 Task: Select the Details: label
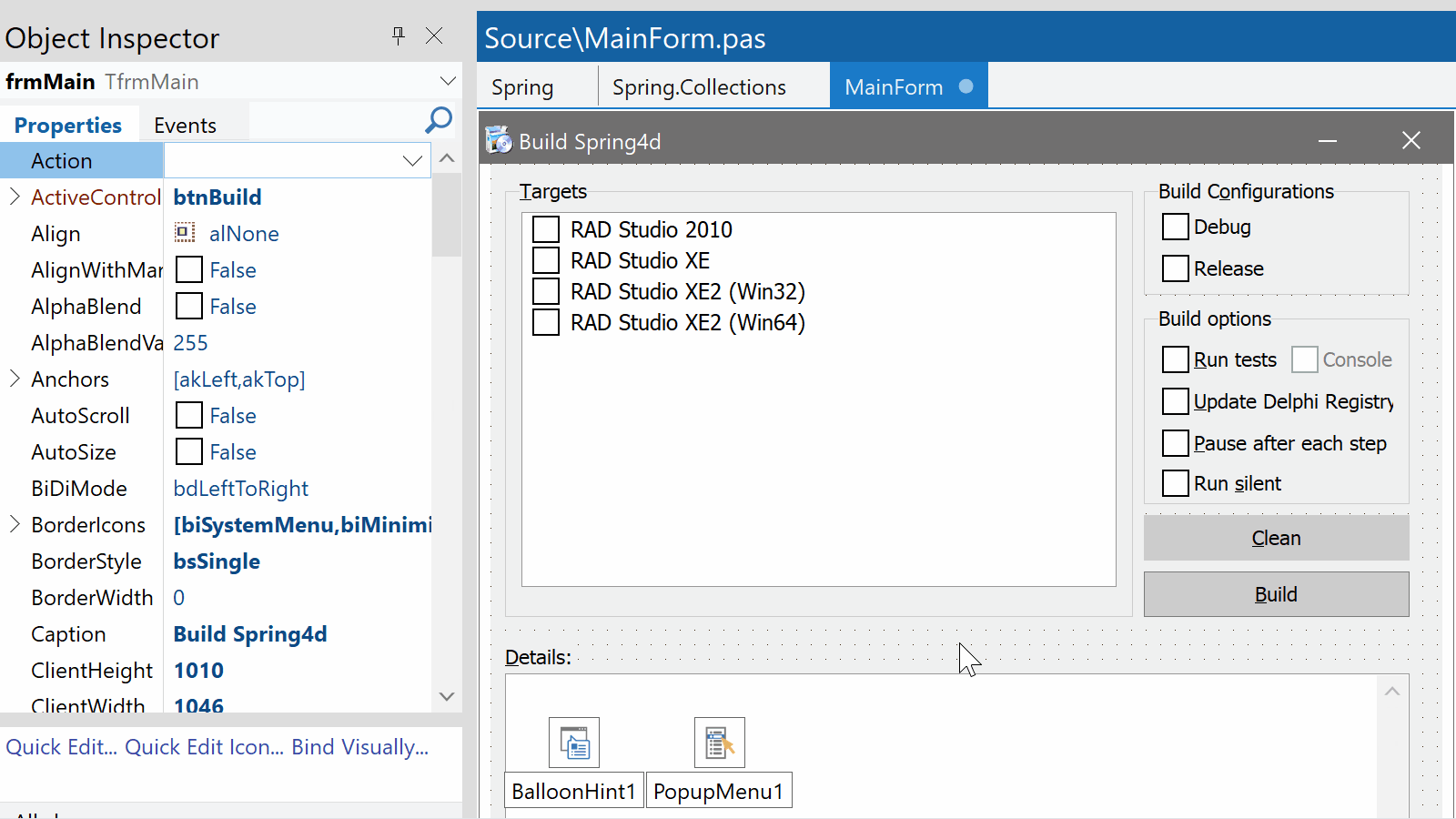[x=538, y=657]
